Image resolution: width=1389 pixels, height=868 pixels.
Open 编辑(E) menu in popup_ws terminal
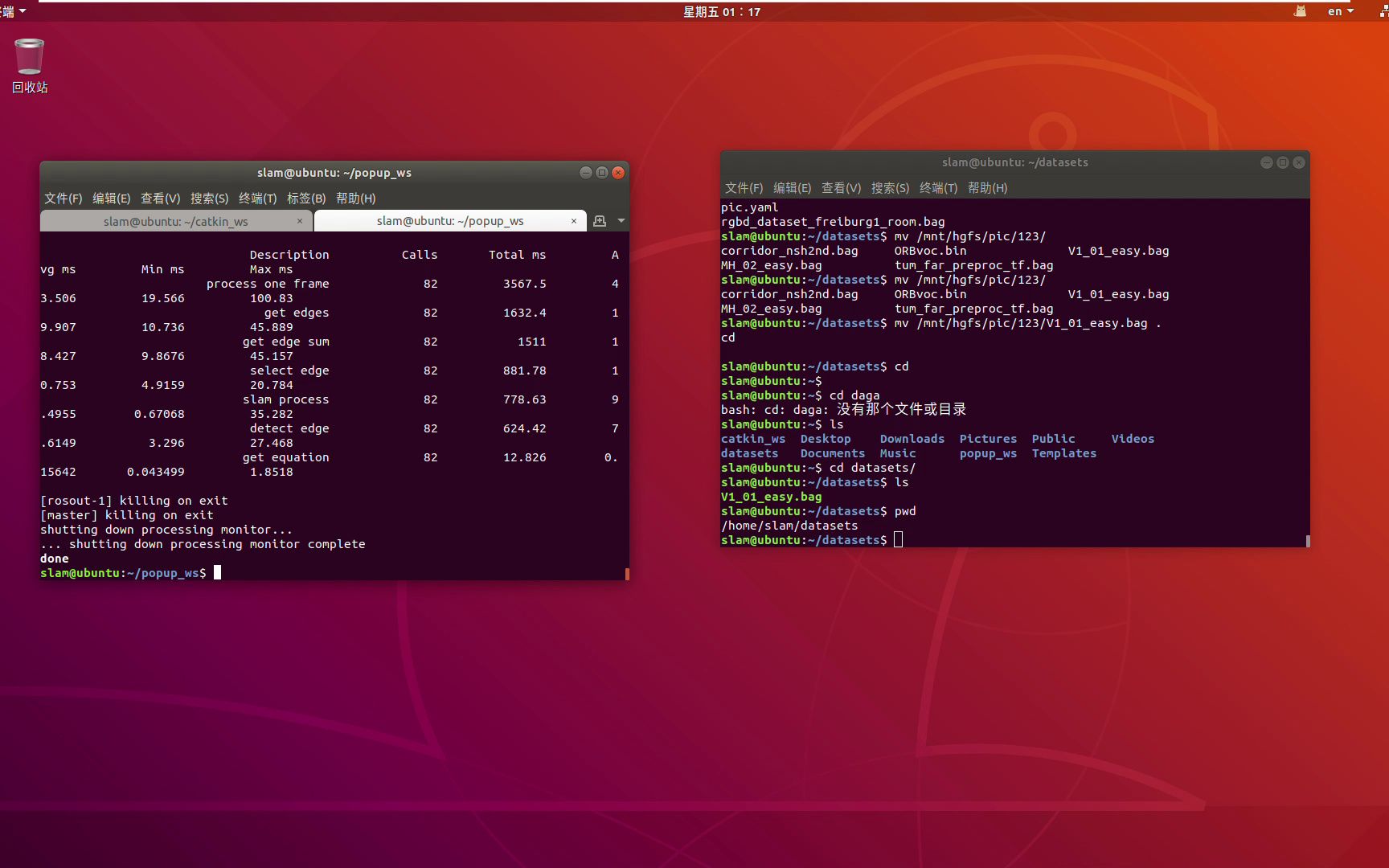[112, 199]
